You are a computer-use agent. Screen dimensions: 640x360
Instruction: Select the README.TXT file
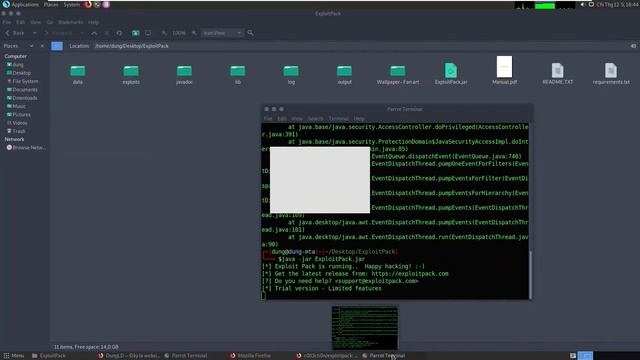click(x=558, y=73)
